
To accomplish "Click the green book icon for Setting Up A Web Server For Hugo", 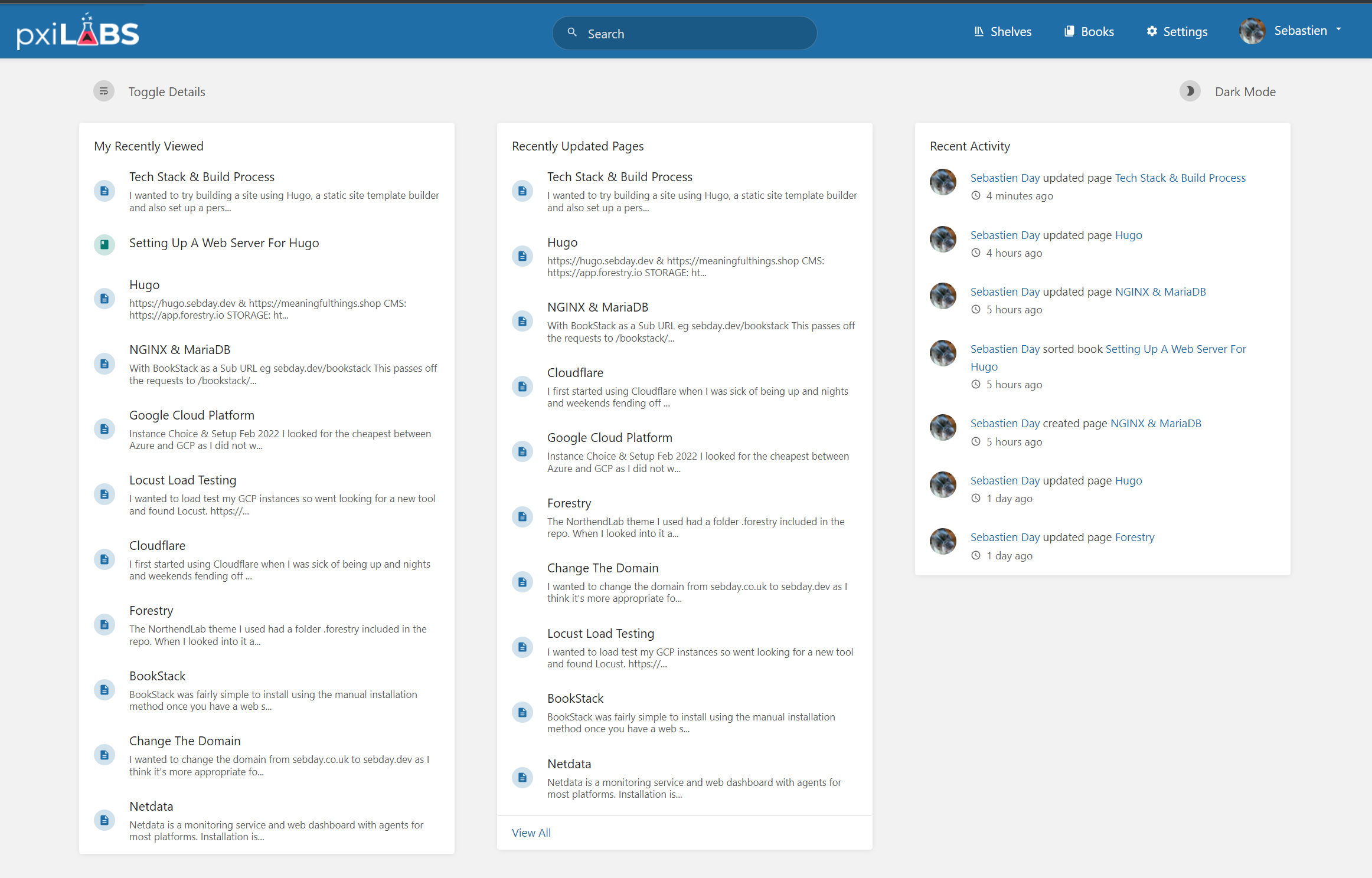I will (x=104, y=244).
